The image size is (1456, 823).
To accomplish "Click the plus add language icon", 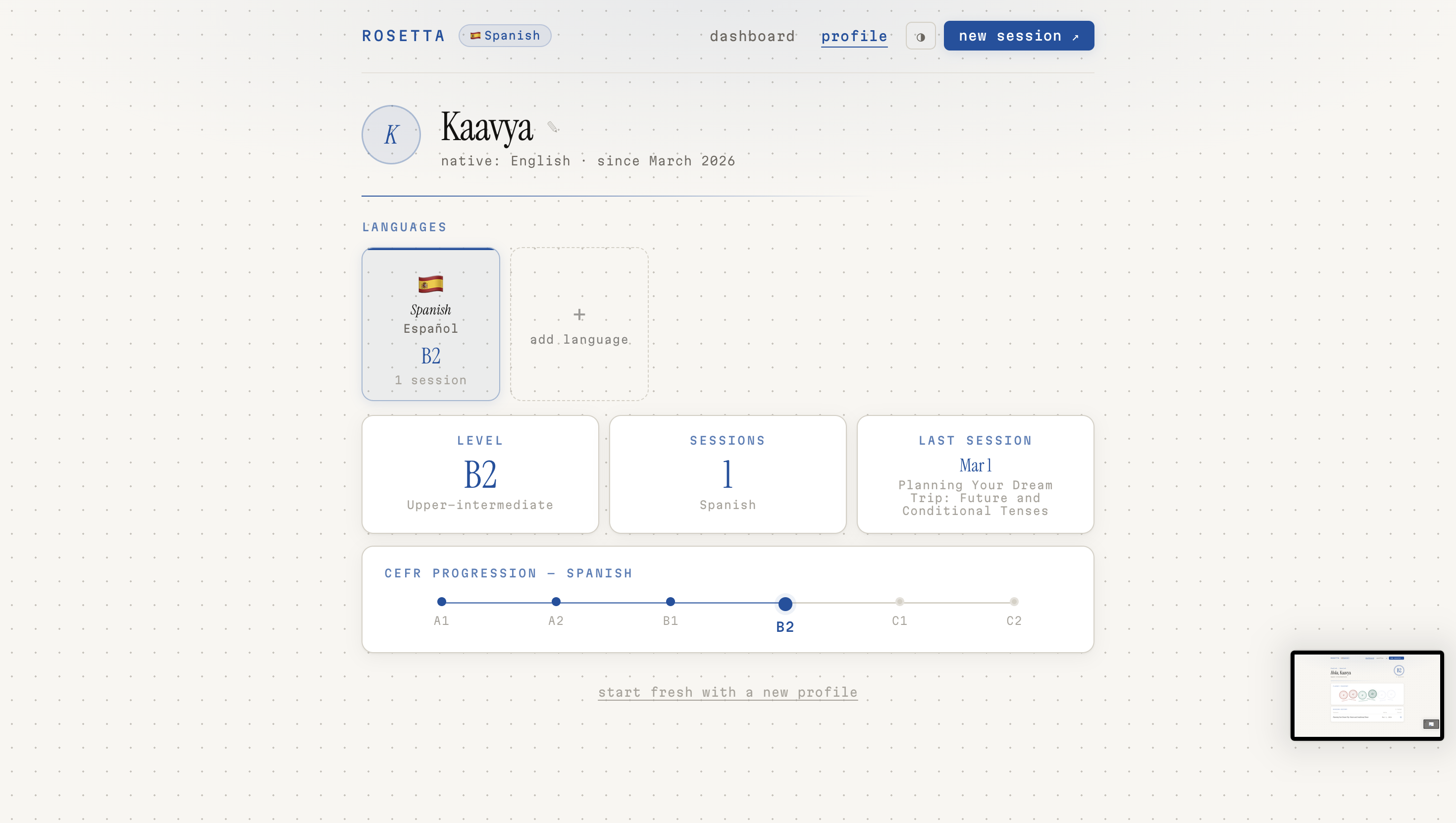I will (x=579, y=314).
